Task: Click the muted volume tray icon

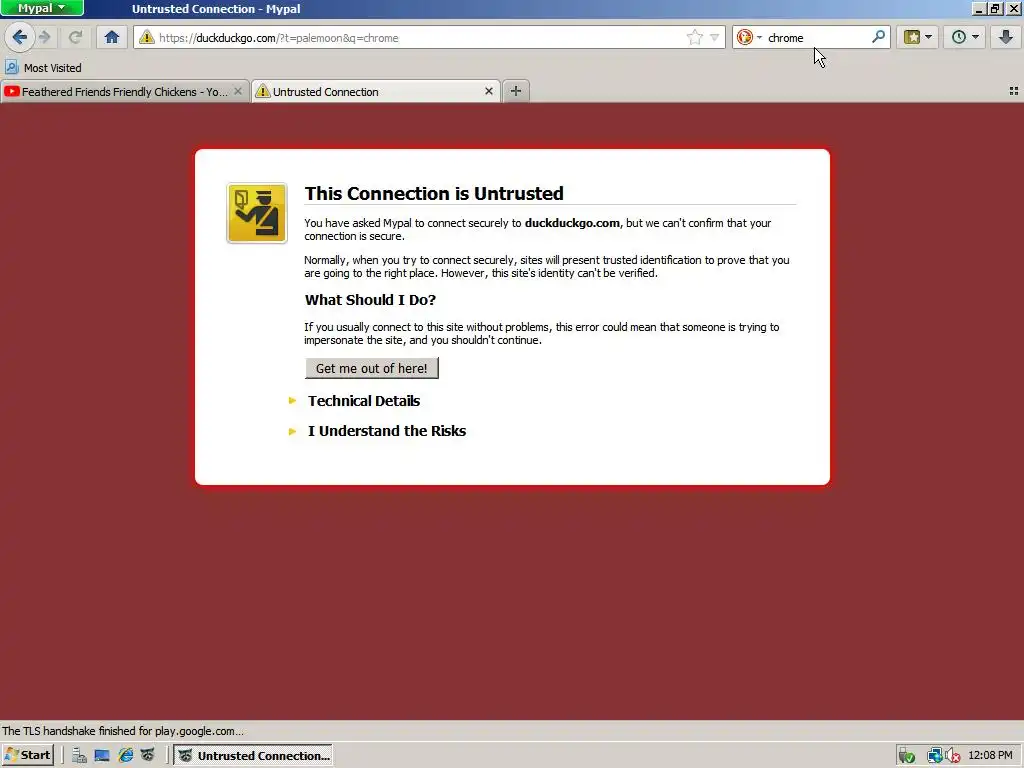Action: (953, 756)
